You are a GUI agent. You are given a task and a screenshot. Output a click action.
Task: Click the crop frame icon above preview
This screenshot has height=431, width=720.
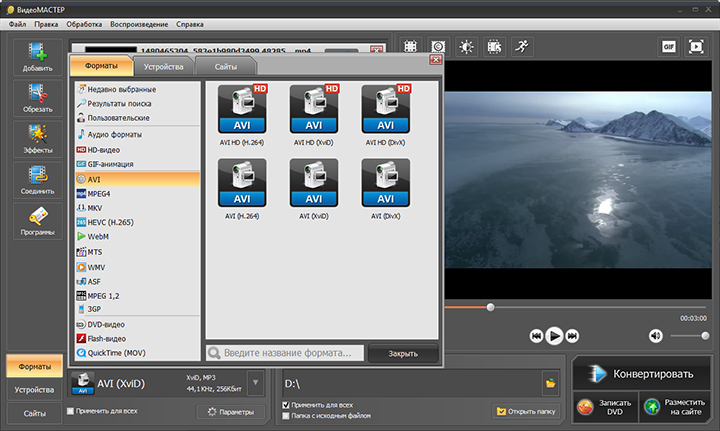411,46
